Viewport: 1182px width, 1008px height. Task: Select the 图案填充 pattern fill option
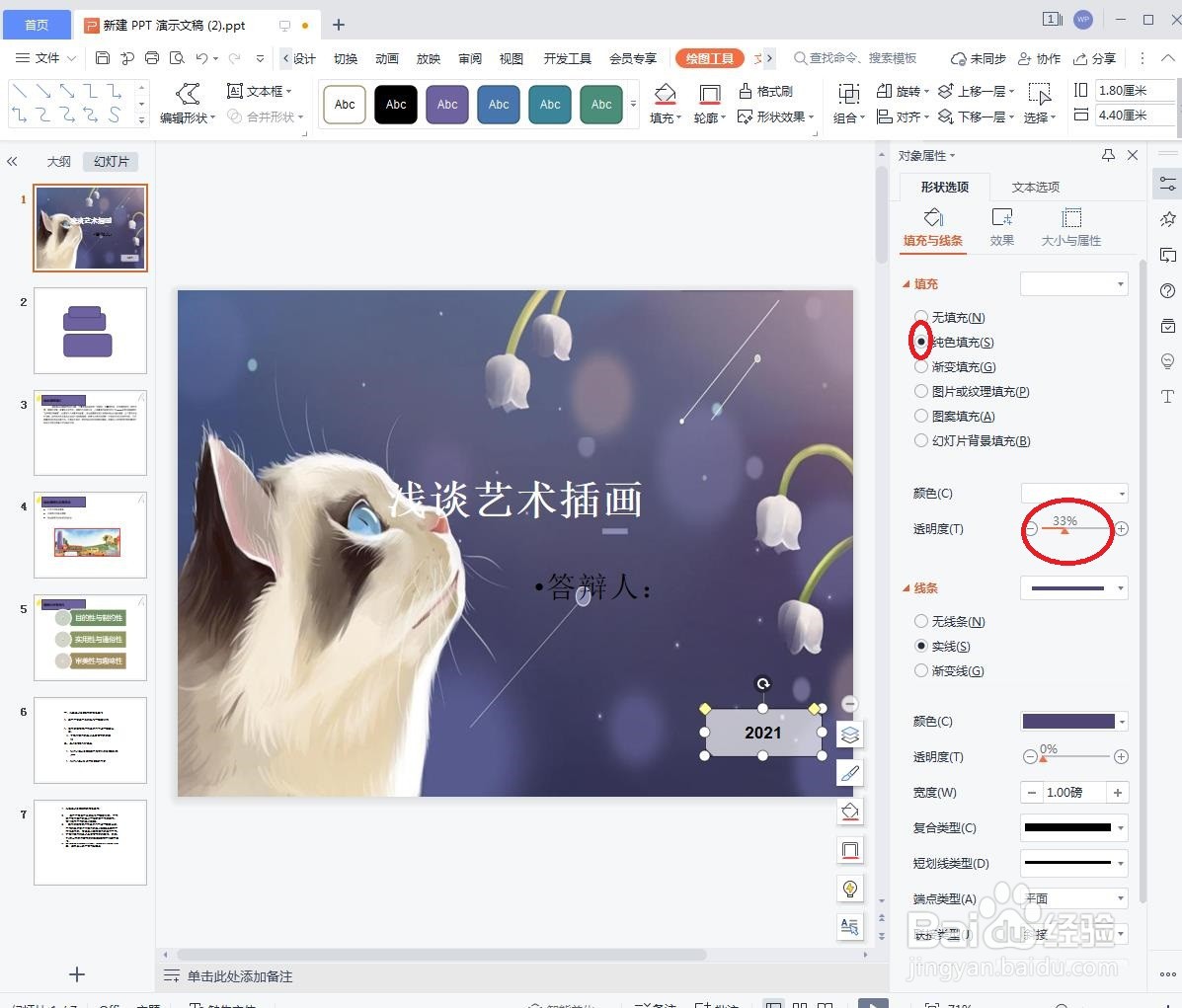[x=954, y=417]
